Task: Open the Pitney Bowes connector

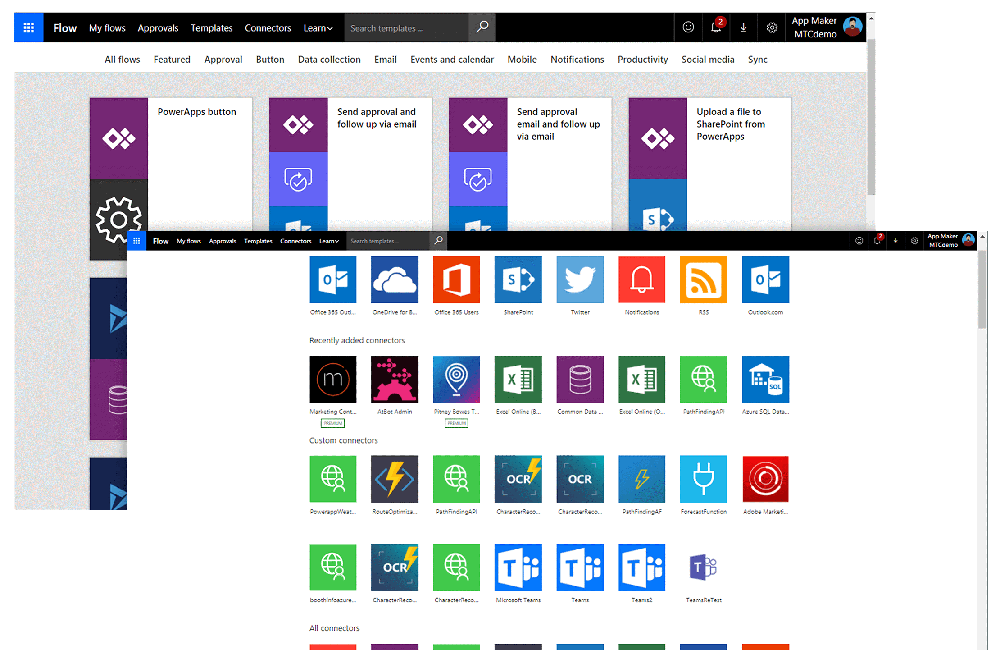Action: [456, 380]
